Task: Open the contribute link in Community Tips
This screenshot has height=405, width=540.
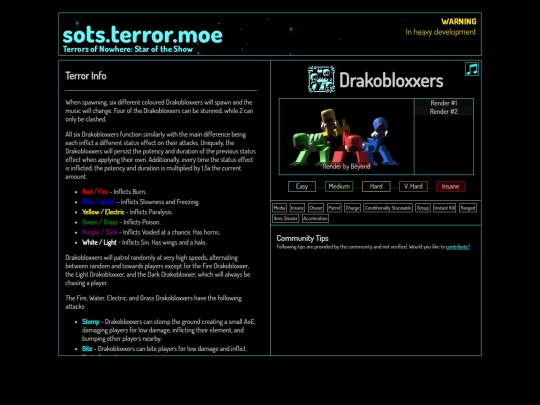Action: click(x=458, y=247)
